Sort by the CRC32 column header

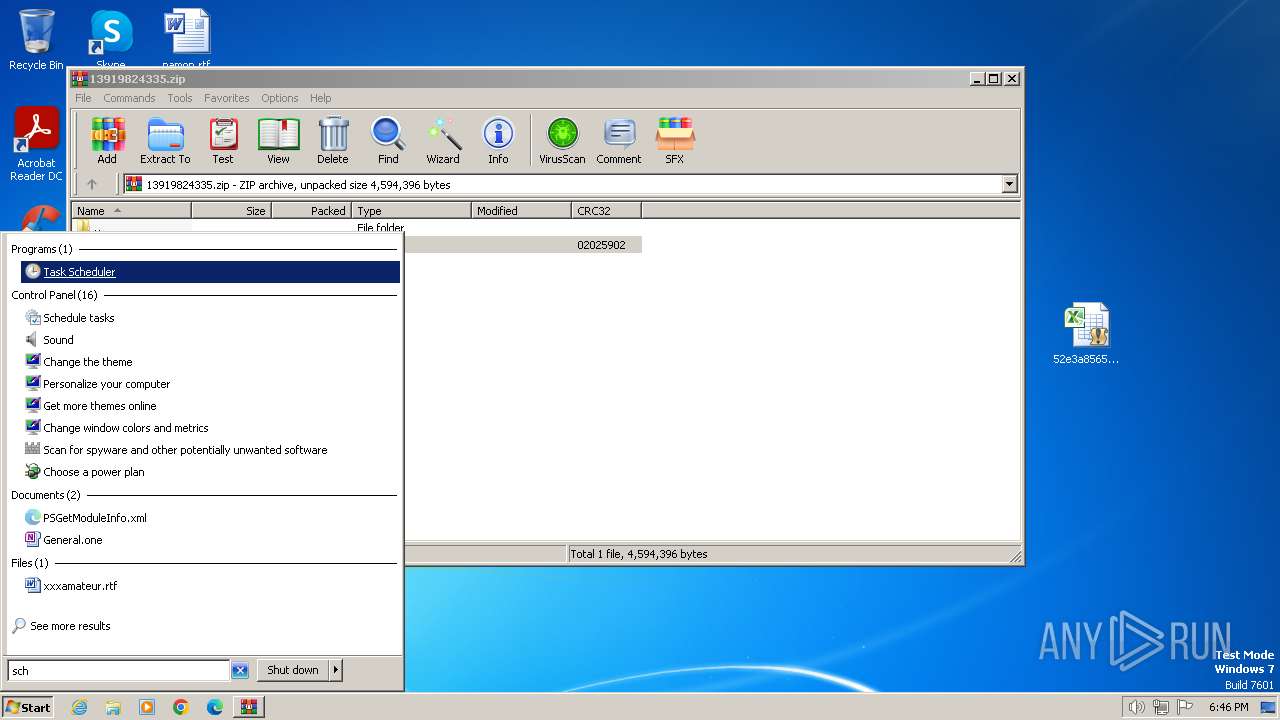pyautogui.click(x=606, y=211)
